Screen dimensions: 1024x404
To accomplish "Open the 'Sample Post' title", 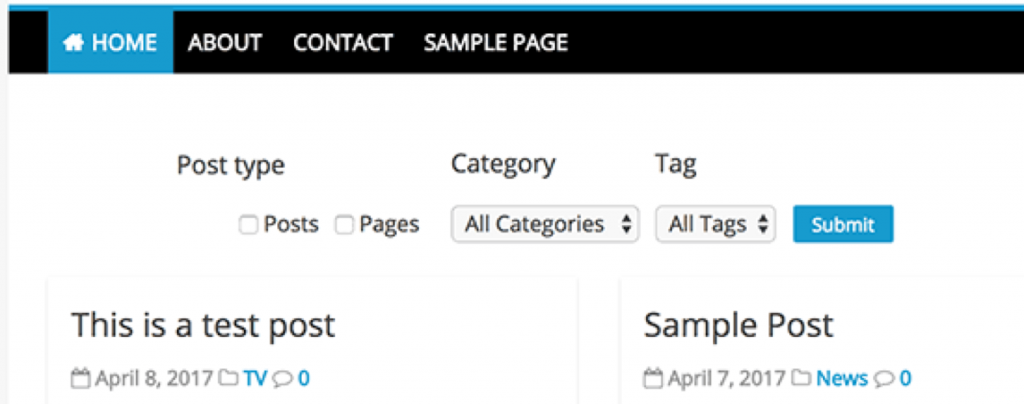I will 739,325.
